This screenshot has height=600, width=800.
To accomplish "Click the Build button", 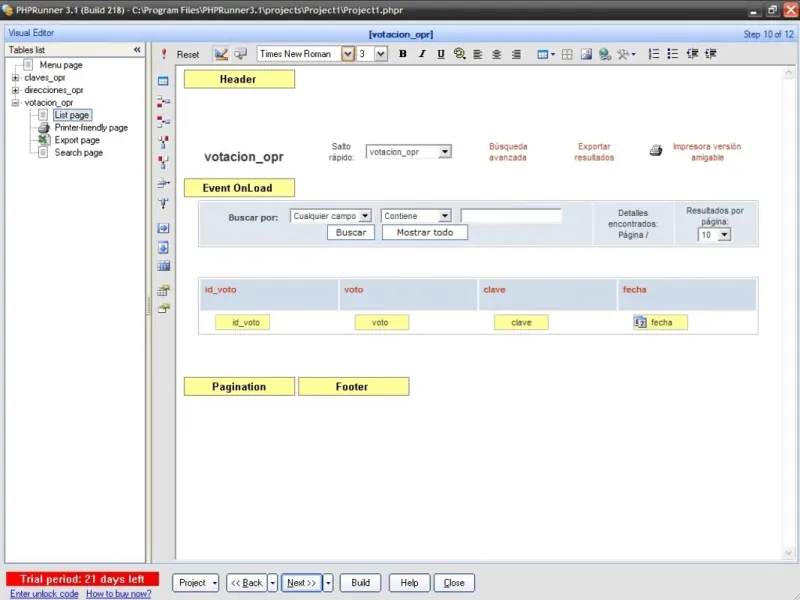I will (360, 583).
